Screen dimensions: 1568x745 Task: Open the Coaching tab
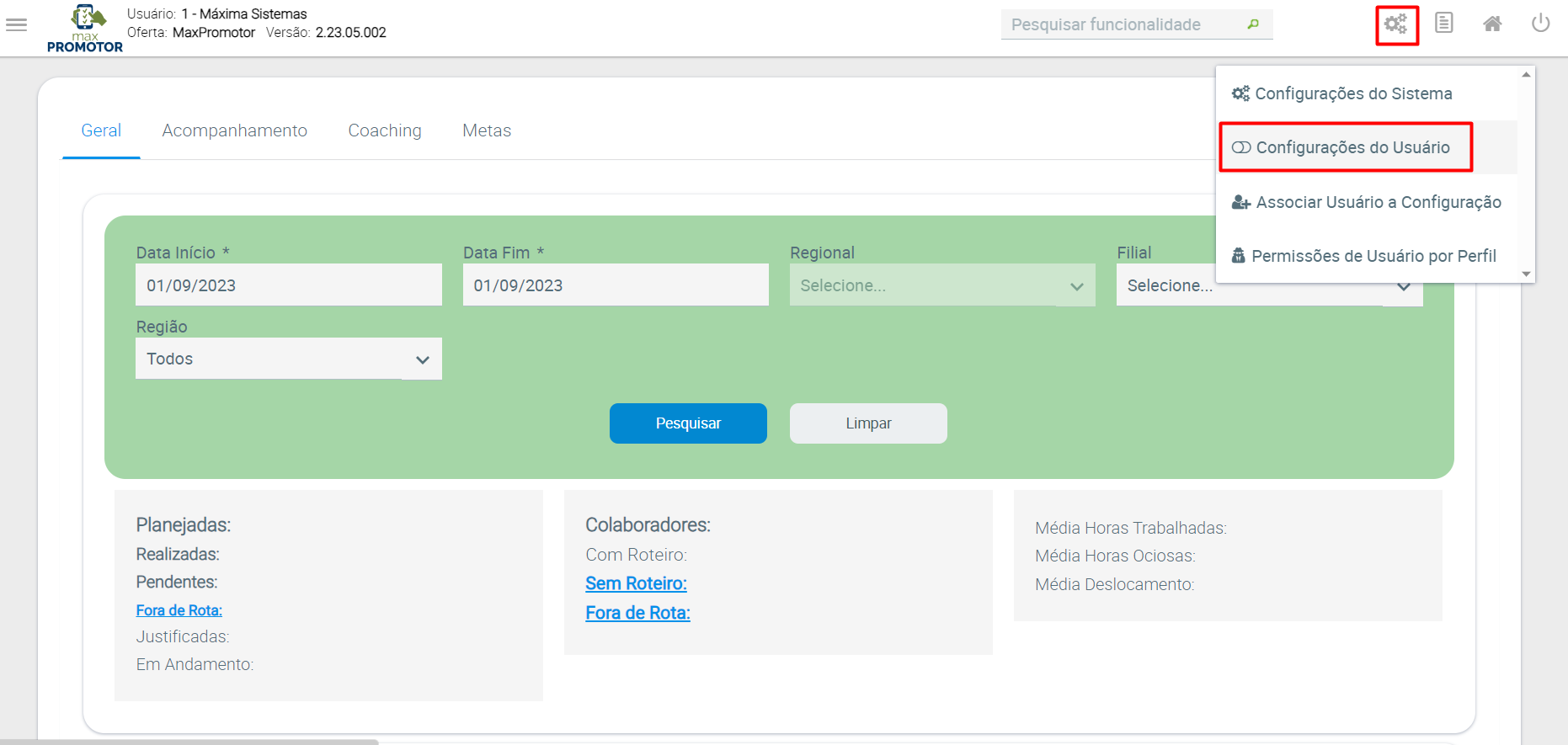(385, 130)
